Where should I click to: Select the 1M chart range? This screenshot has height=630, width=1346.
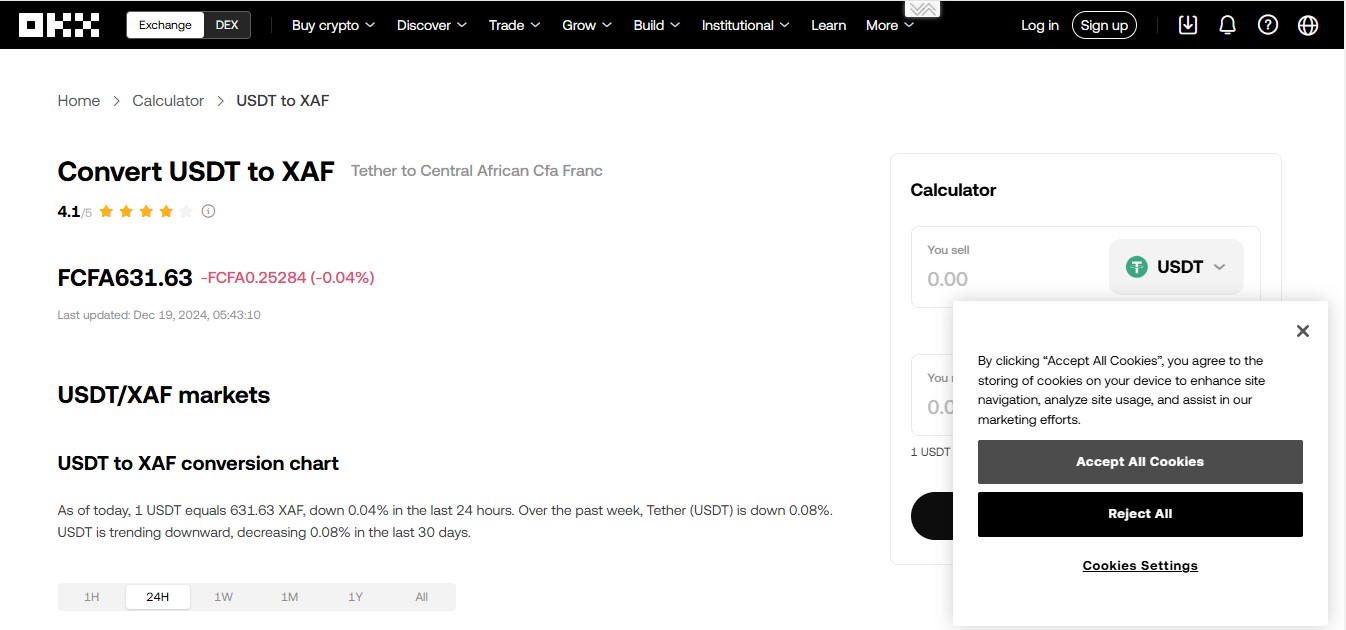point(290,597)
